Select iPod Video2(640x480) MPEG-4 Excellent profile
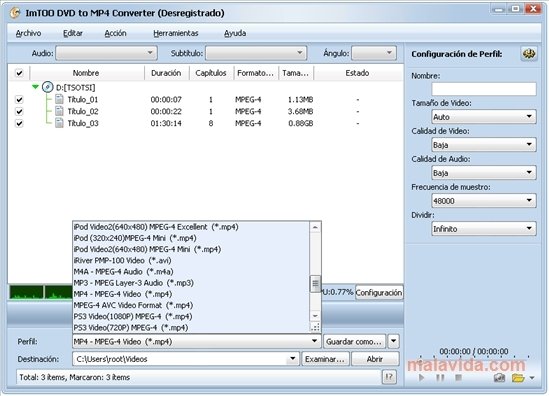549x396 pixels. (191, 227)
